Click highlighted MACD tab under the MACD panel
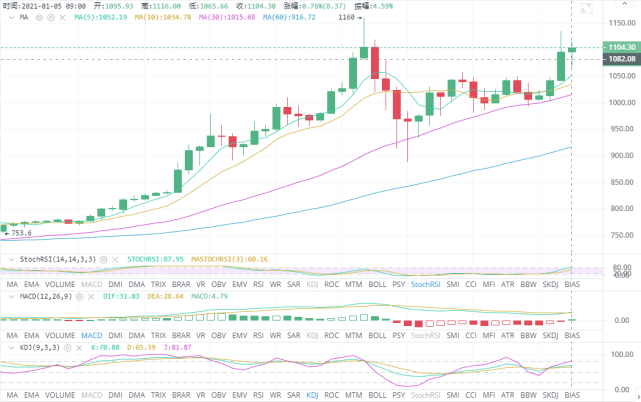 click(x=92, y=335)
